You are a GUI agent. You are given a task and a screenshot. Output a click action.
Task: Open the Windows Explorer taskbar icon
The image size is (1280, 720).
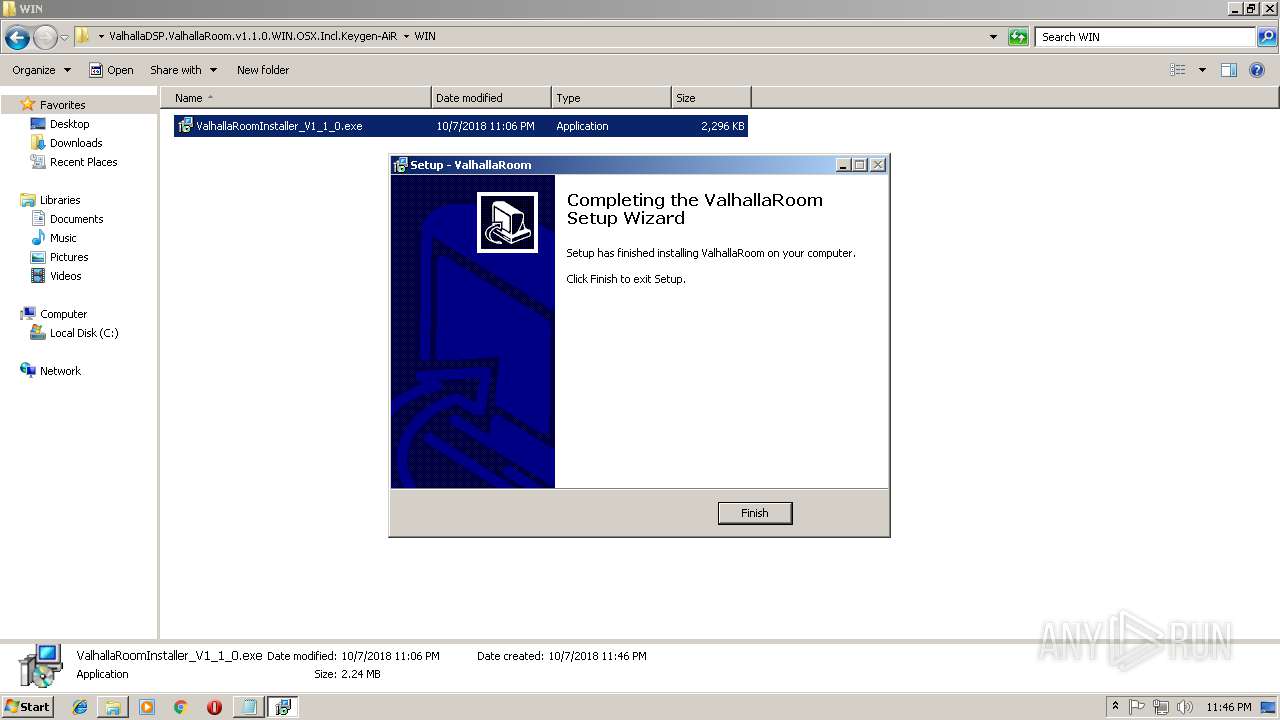tap(113, 707)
